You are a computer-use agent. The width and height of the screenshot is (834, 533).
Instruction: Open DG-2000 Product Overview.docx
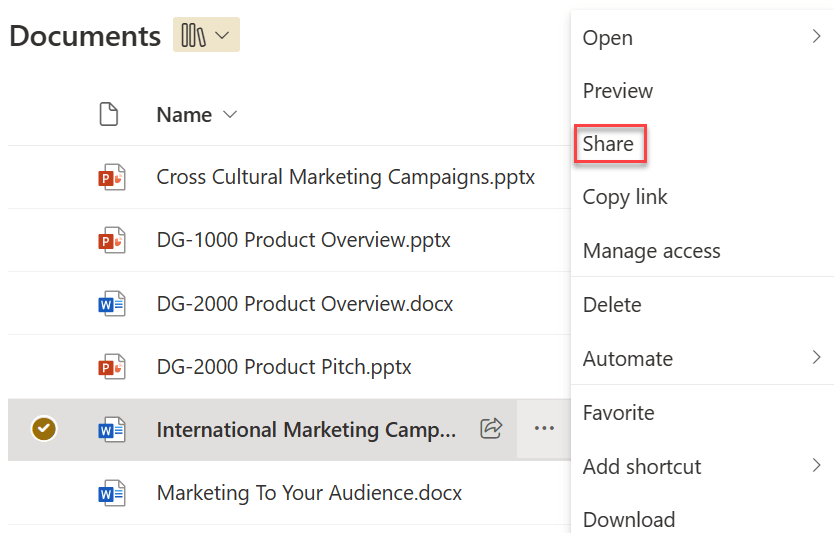[305, 304]
